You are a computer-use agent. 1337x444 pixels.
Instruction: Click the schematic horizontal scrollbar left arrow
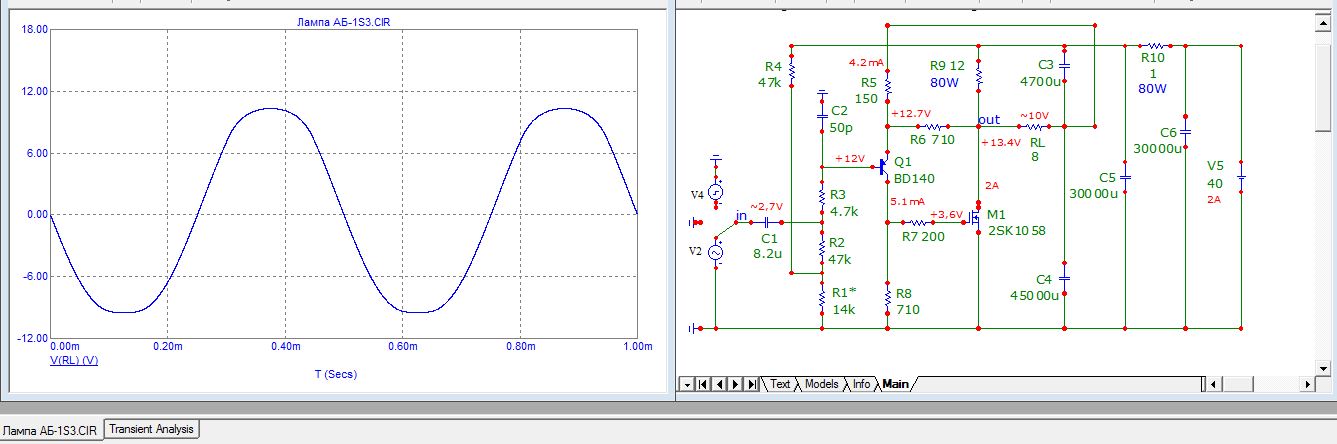coord(1214,384)
